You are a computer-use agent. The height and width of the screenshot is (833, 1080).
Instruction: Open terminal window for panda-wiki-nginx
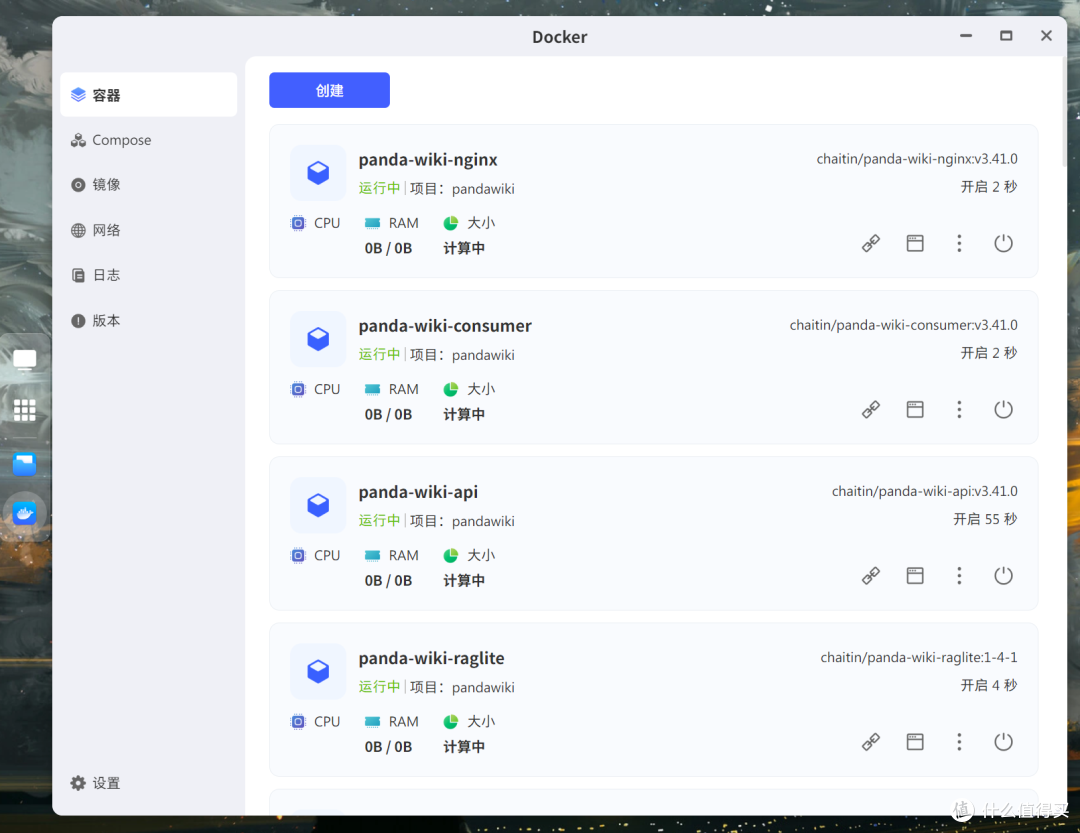click(x=915, y=243)
